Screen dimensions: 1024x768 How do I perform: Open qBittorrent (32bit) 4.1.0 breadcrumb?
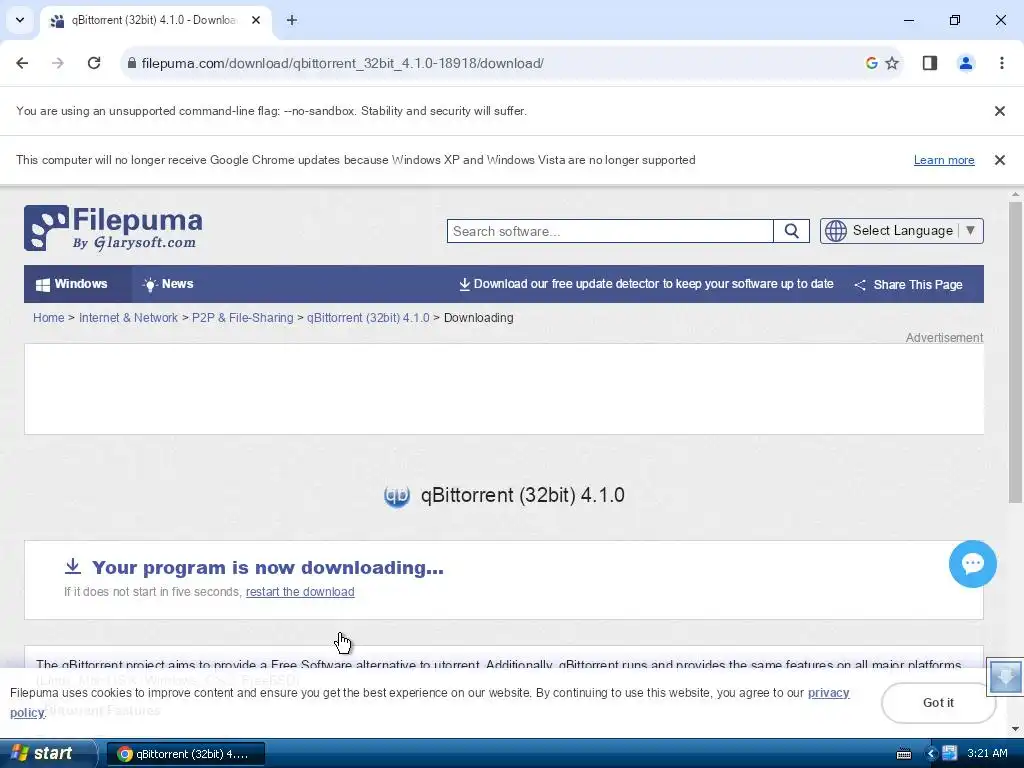pos(368,318)
